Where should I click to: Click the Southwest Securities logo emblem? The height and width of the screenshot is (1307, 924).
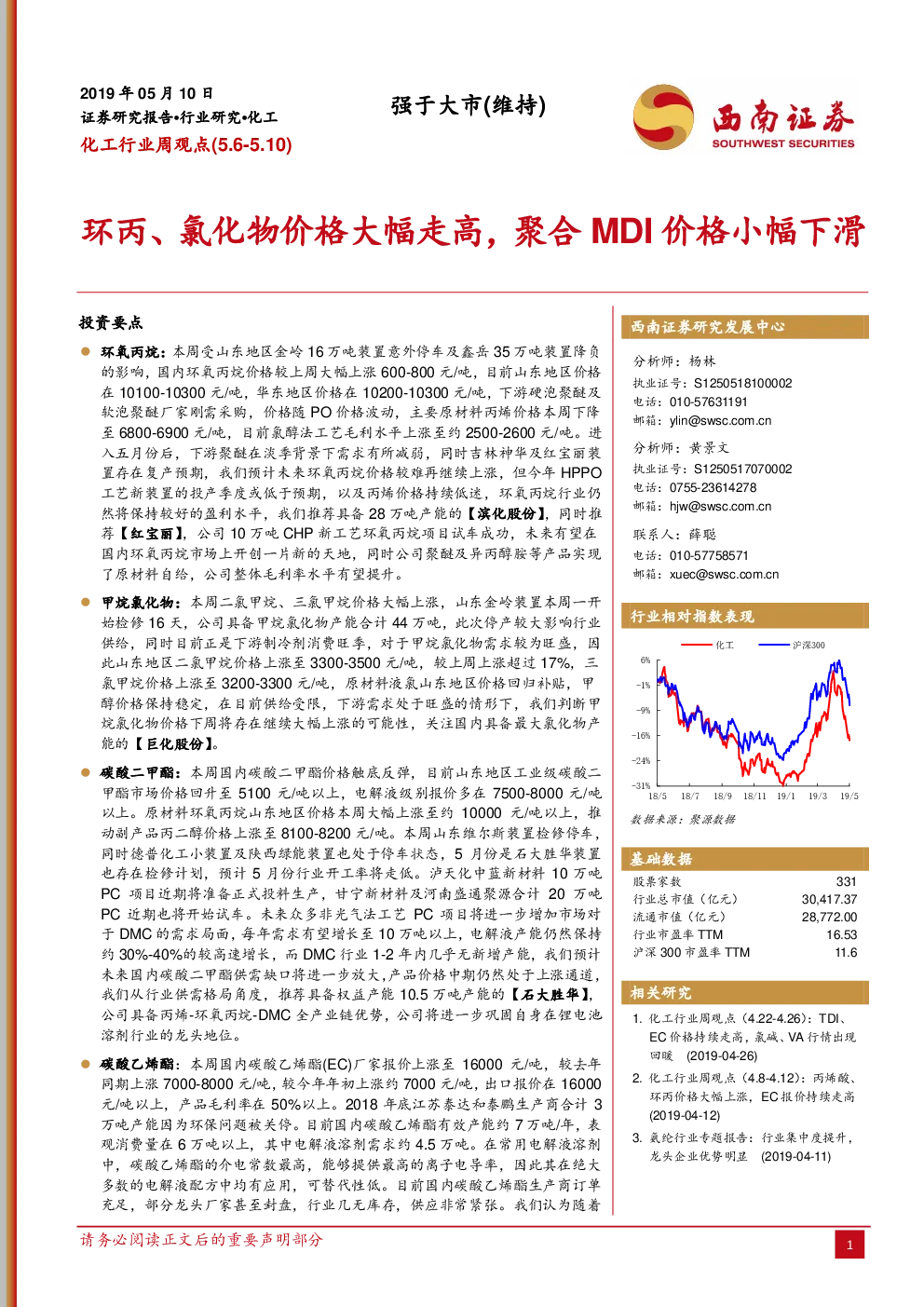tap(663, 117)
